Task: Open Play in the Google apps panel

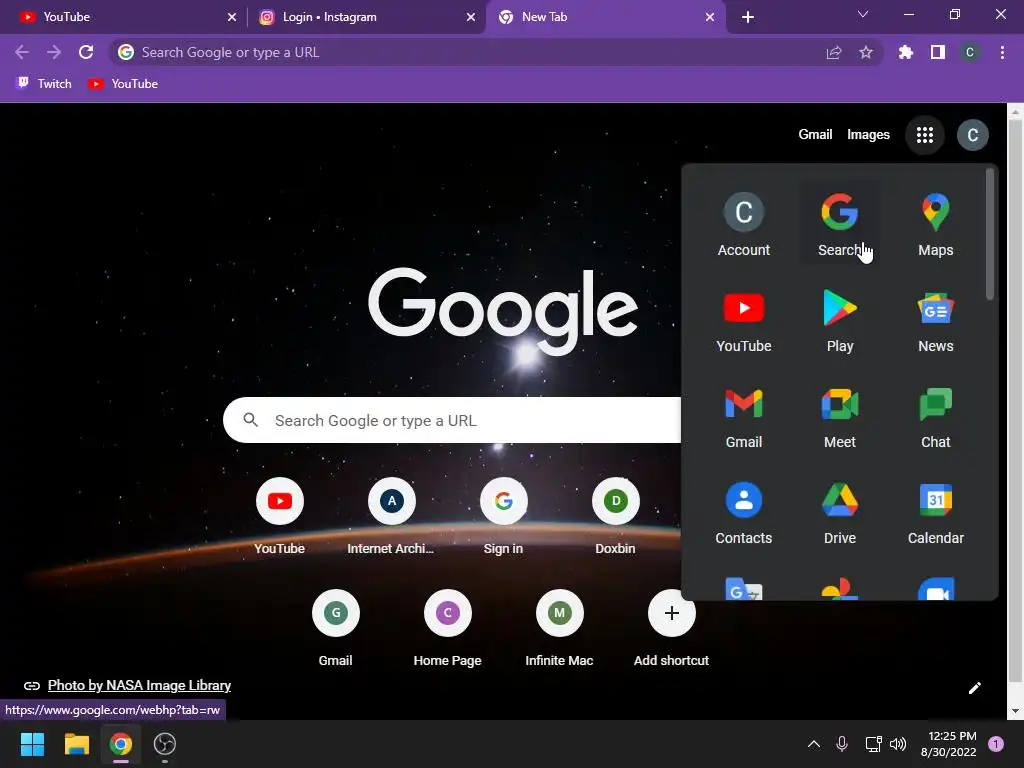Action: (x=839, y=320)
